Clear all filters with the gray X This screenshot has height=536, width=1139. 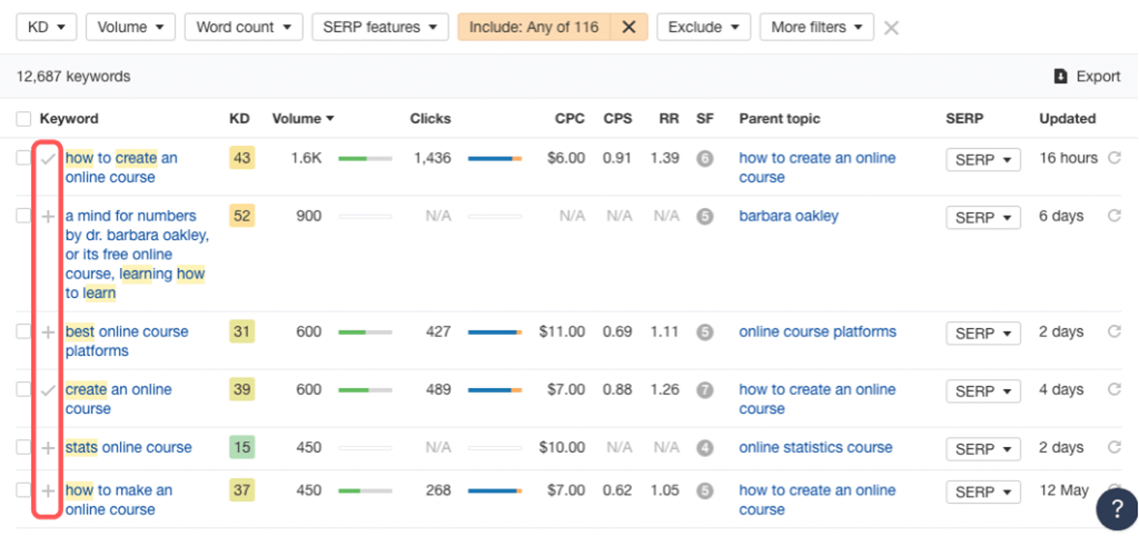(891, 28)
